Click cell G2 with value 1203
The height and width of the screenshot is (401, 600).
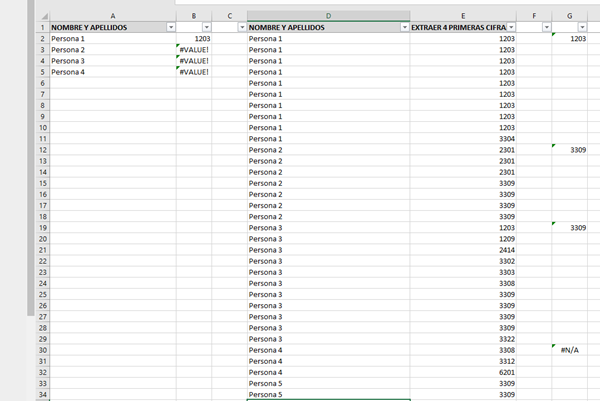click(569, 39)
